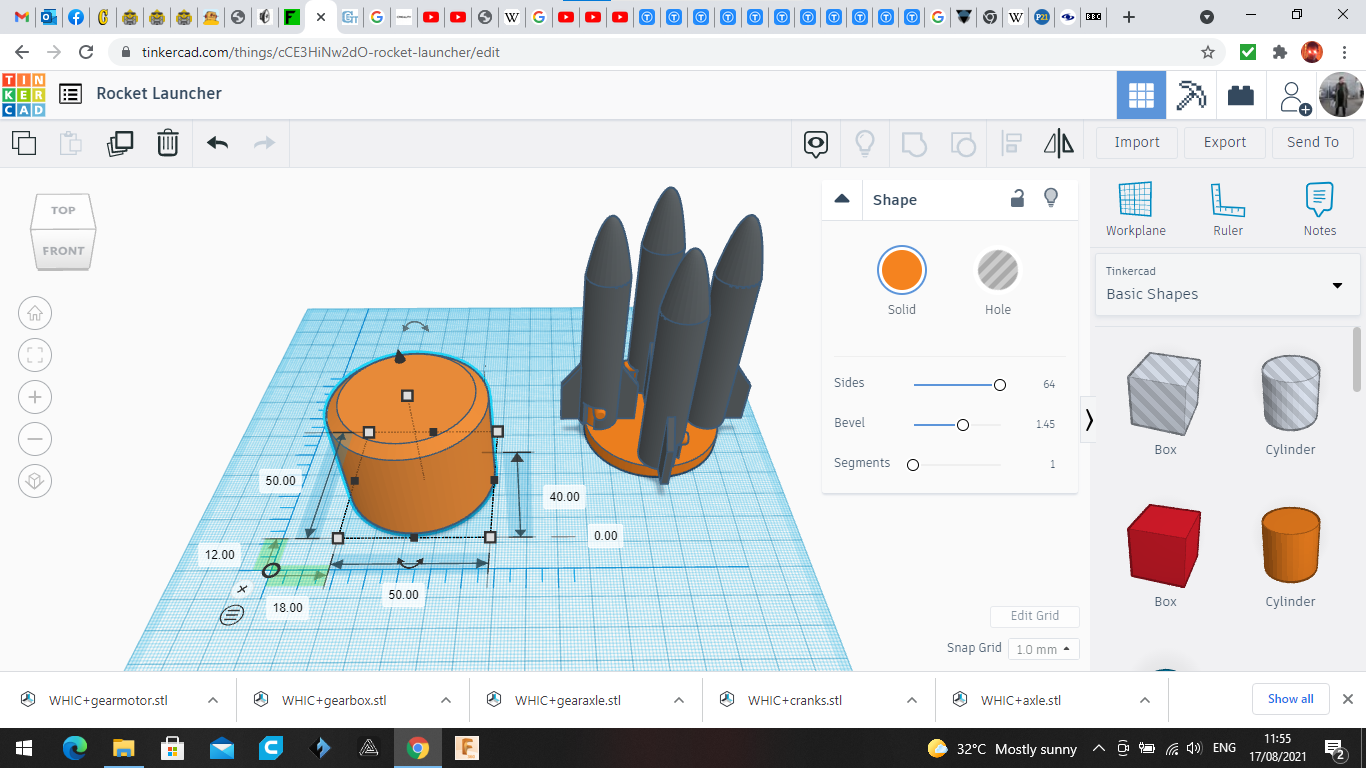The image size is (1366, 768).
Task: Click the Edit Grid button
Action: pos(1034,616)
